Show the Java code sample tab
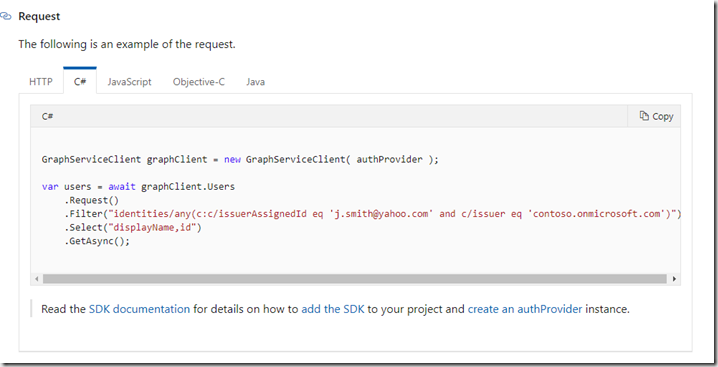The image size is (718, 367). click(255, 82)
